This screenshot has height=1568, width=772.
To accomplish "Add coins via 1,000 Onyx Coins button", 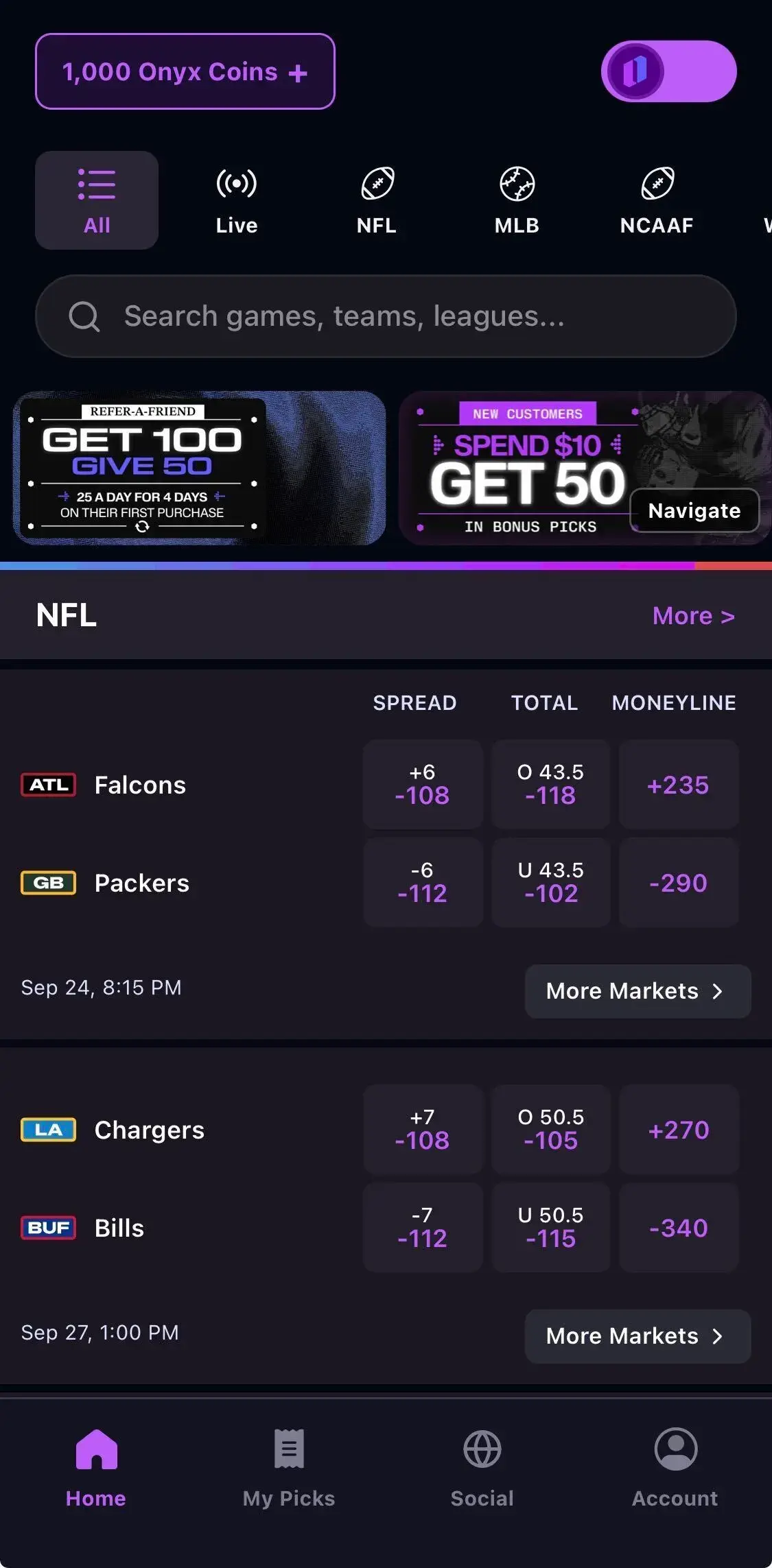I will pos(185,71).
